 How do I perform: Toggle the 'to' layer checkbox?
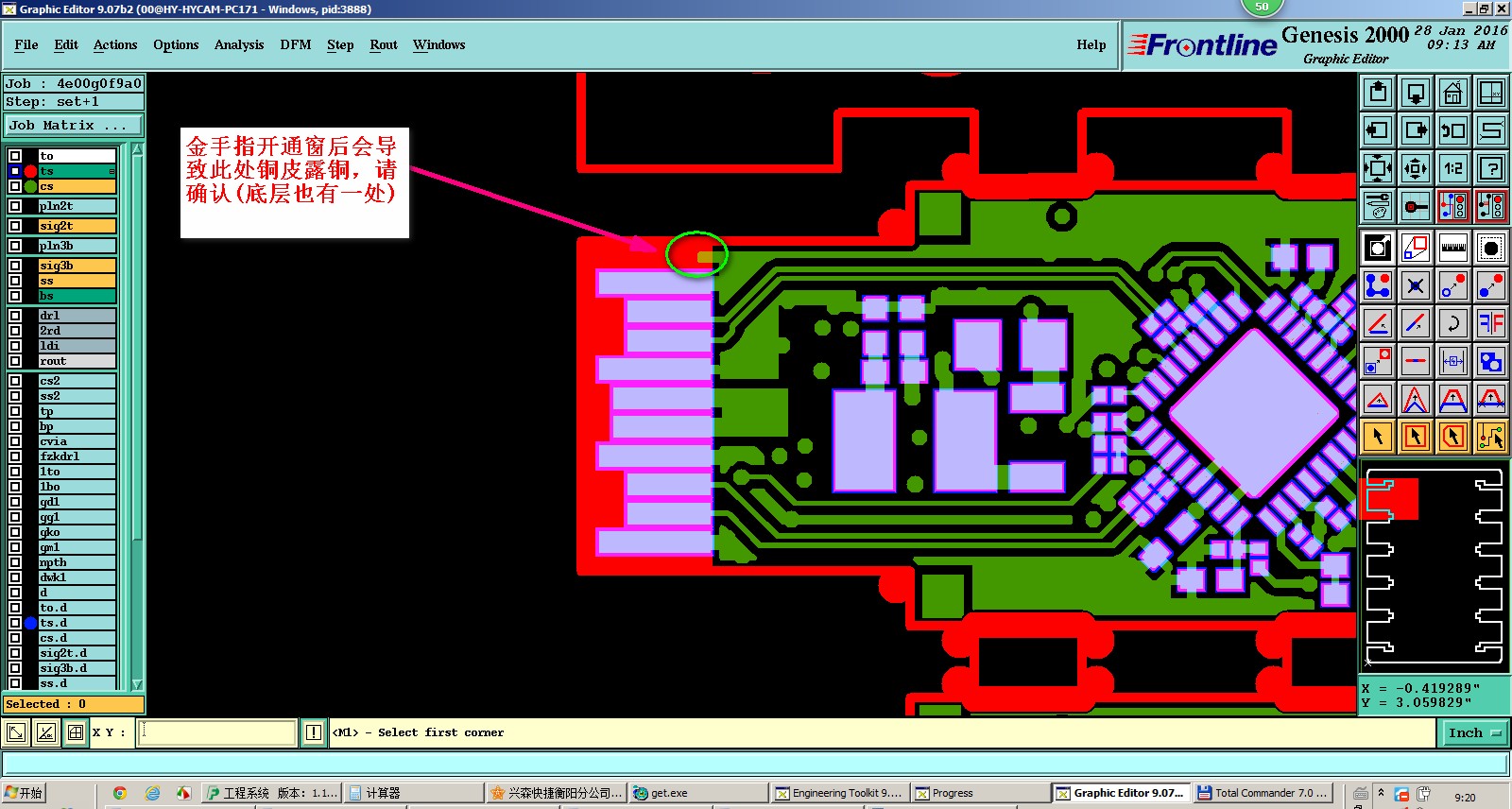(x=15, y=156)
